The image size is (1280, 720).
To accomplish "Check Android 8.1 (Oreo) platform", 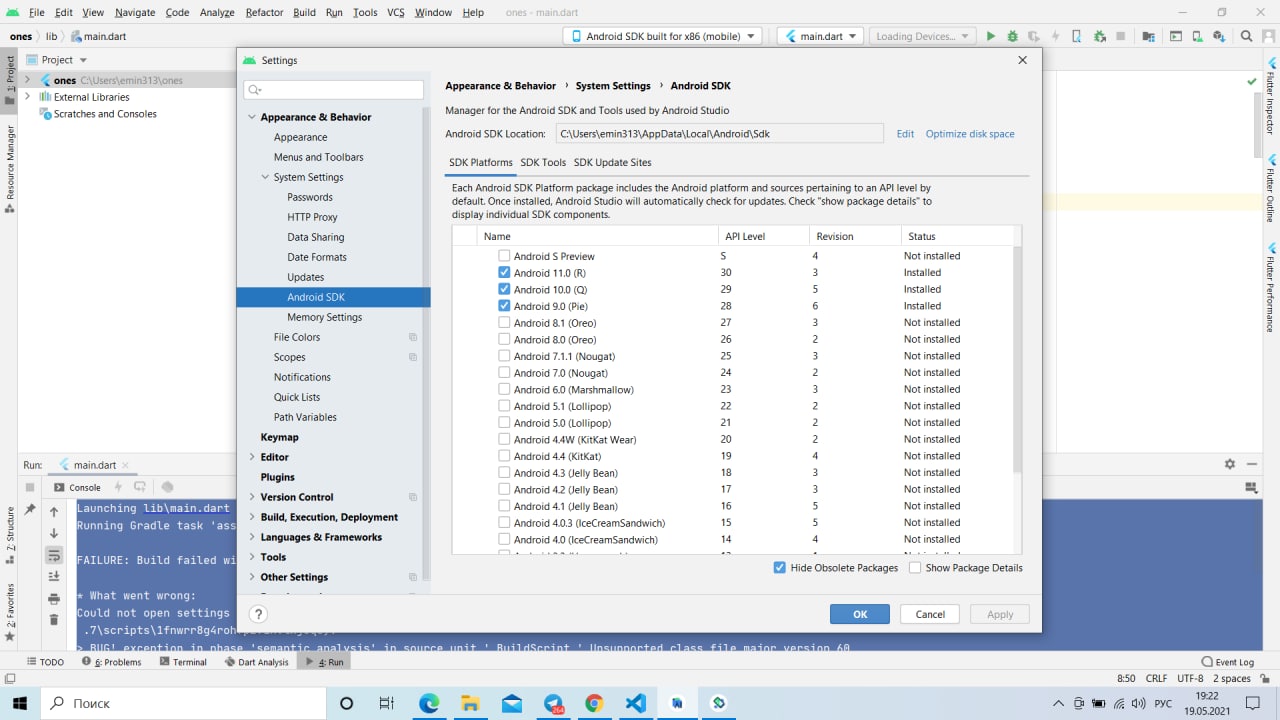I will [x=504, y=322].
